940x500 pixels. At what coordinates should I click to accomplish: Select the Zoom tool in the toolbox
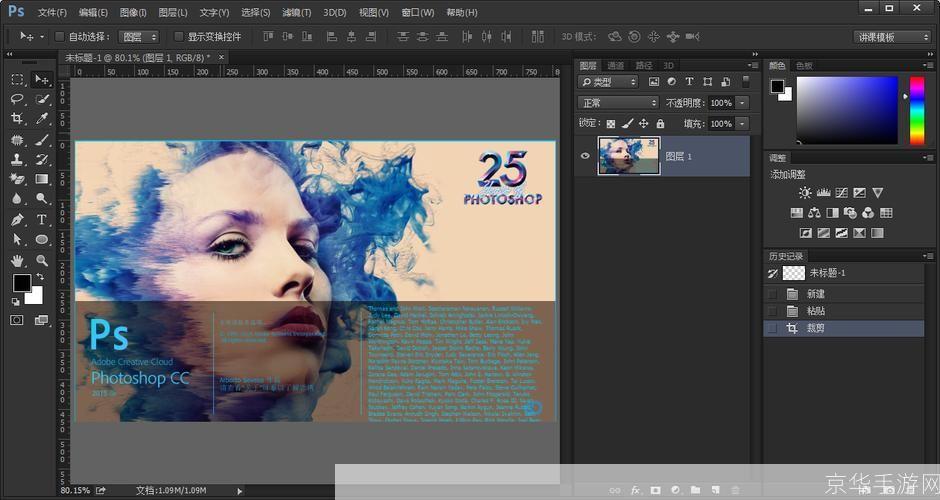point(42,260)
